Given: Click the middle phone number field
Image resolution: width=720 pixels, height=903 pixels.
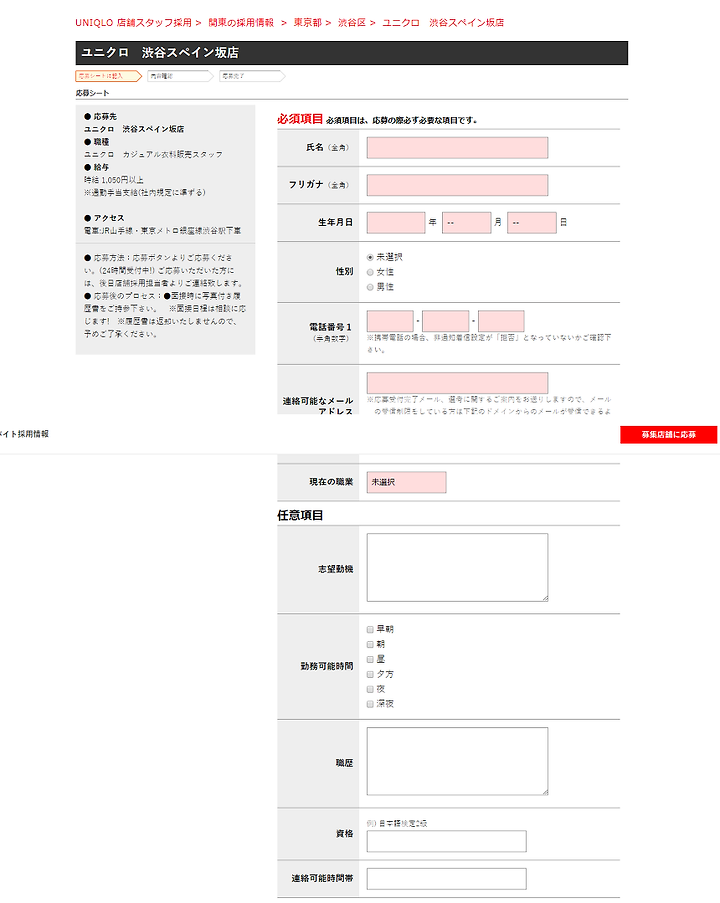Looking at the screenshot, I should 445,321.
